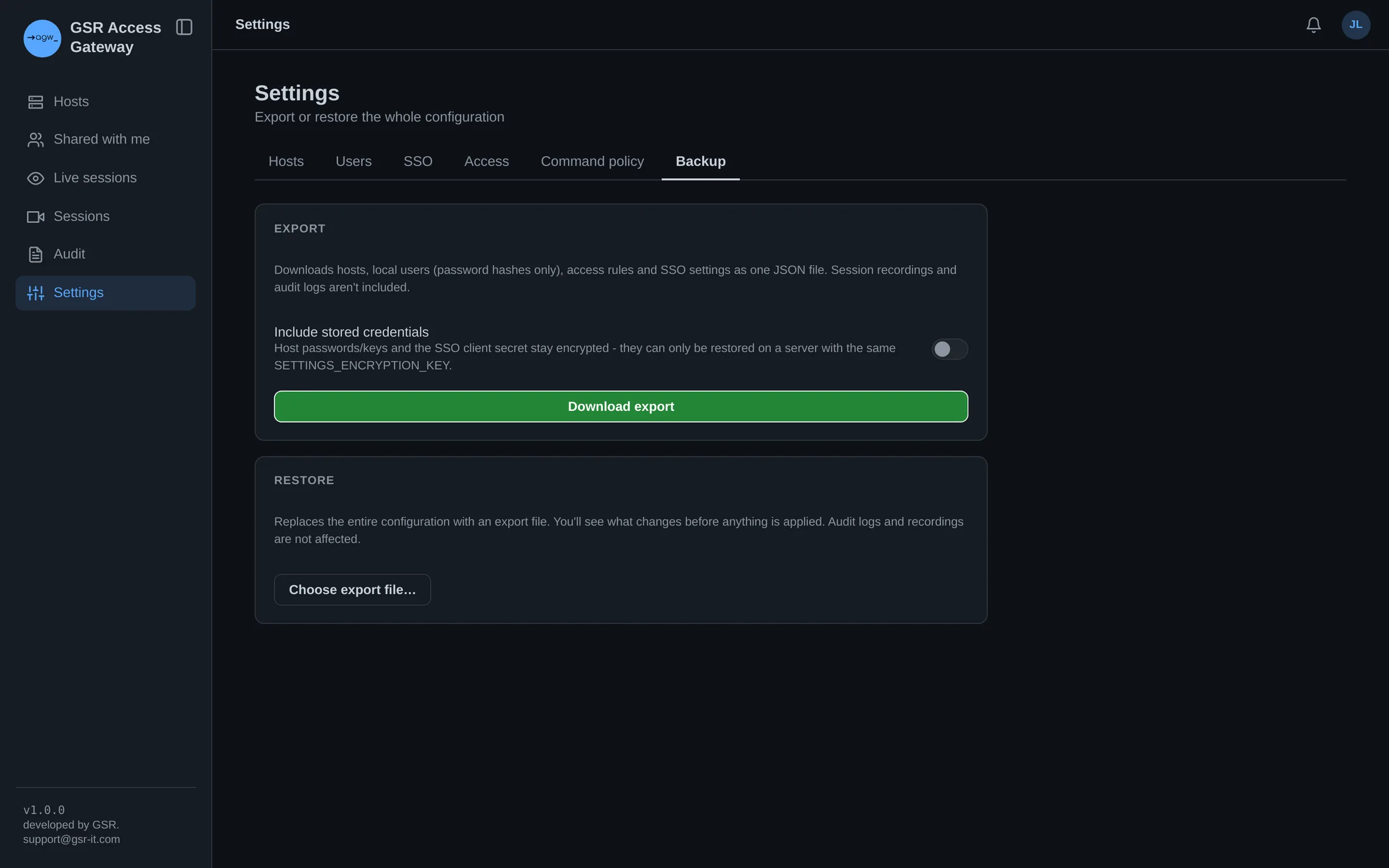Select Settings in the sidebar
The height and width of the screenshot is (868, 1389).
point(105,293)
